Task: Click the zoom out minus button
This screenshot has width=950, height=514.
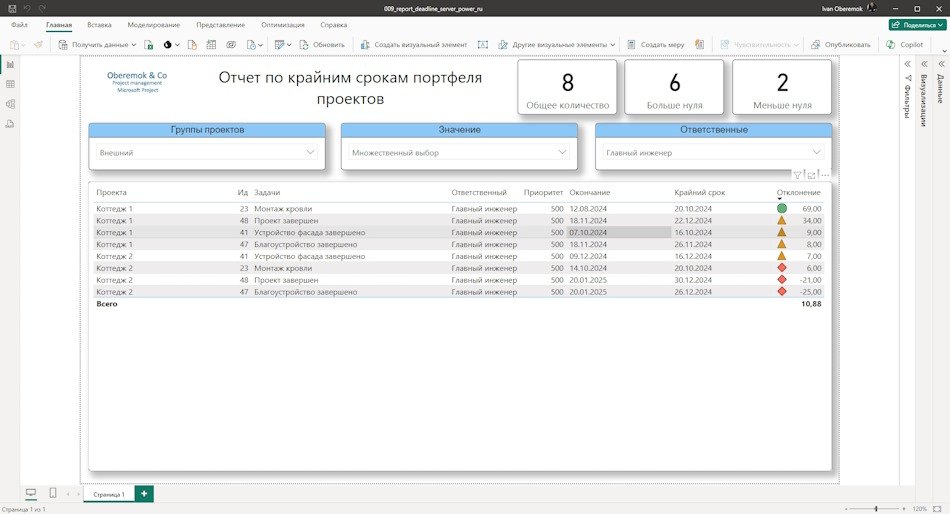Action: (x=846, y=509)
